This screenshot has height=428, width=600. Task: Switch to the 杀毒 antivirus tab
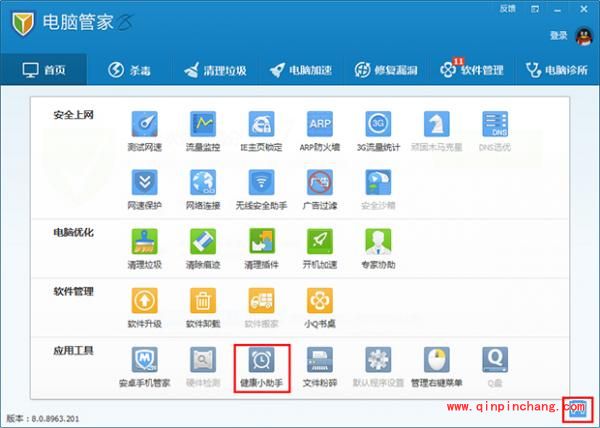[129, 70]
